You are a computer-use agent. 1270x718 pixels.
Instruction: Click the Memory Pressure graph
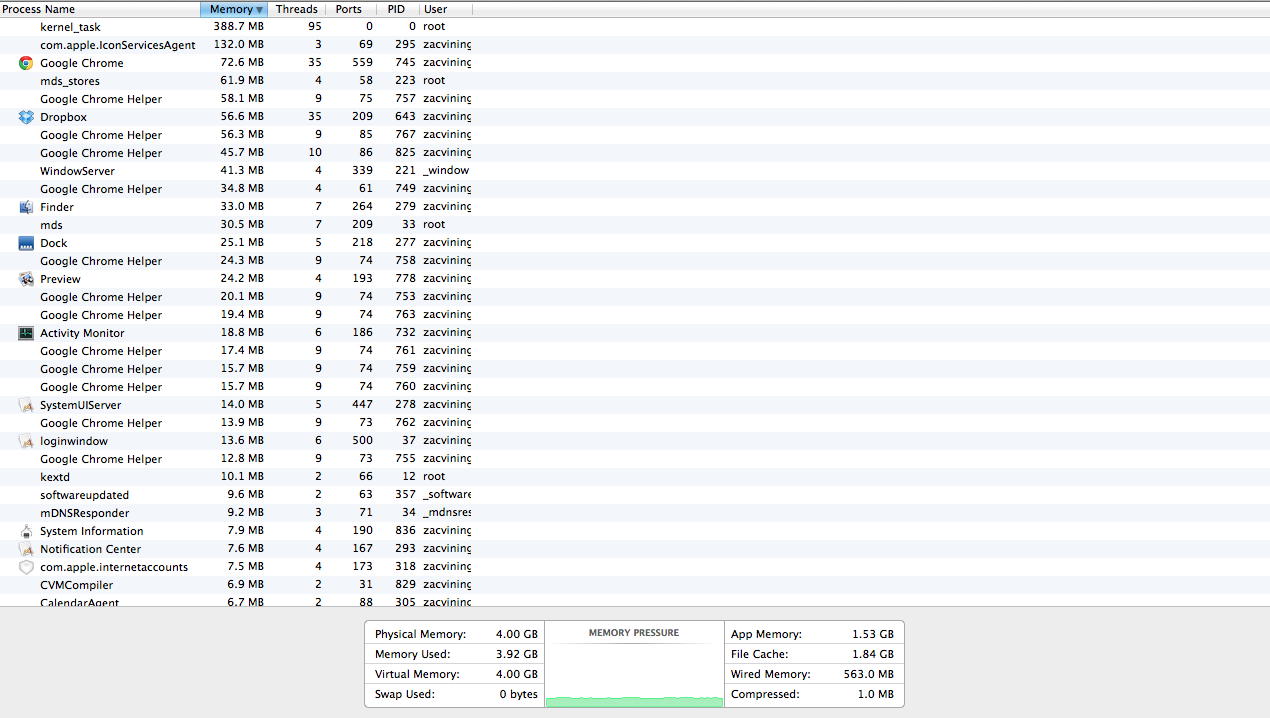(634, 664)
